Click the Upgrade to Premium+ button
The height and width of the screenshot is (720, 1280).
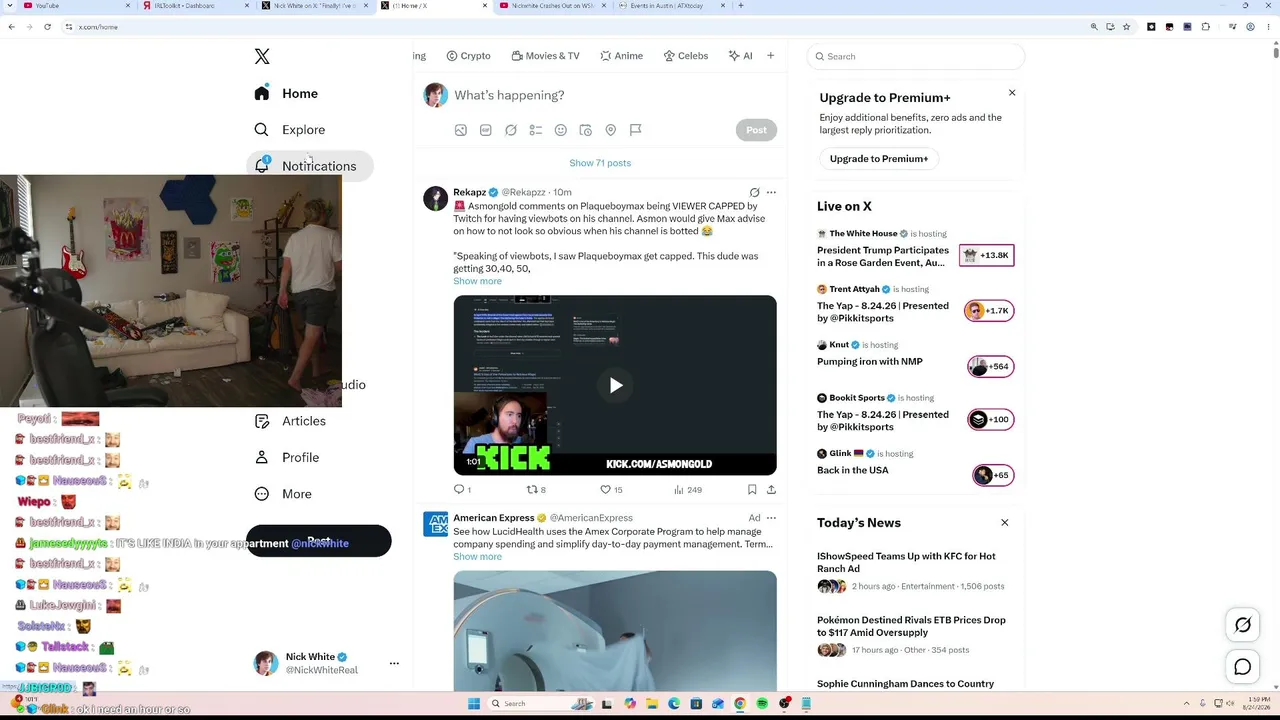[879, 159]
